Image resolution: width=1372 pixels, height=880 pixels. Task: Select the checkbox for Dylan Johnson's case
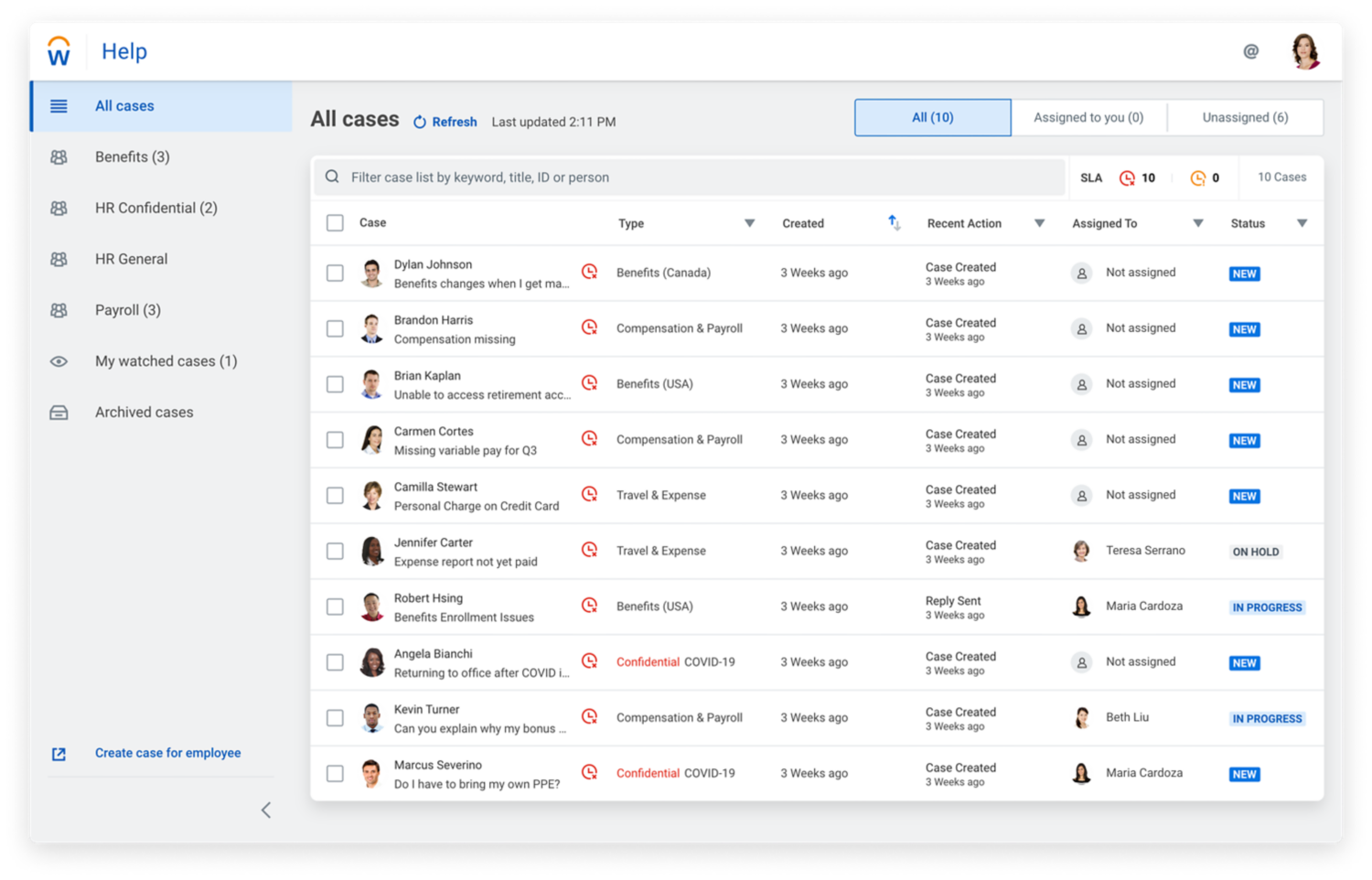pos(335,273)
